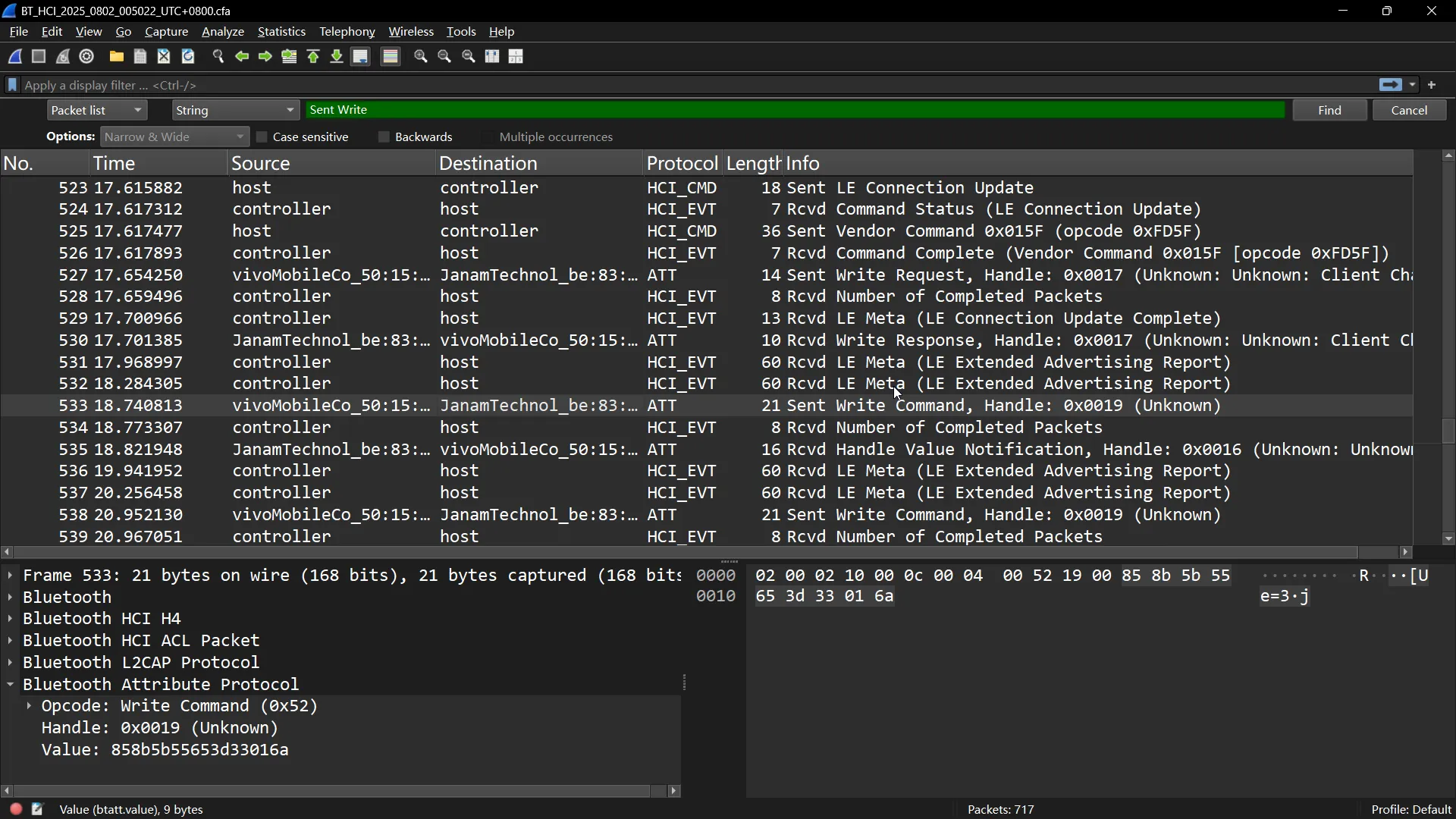This screenshot has height=819, width=1456.
Task: Click the packet list horizontal scrollbar
Action: tap(682, 553)
